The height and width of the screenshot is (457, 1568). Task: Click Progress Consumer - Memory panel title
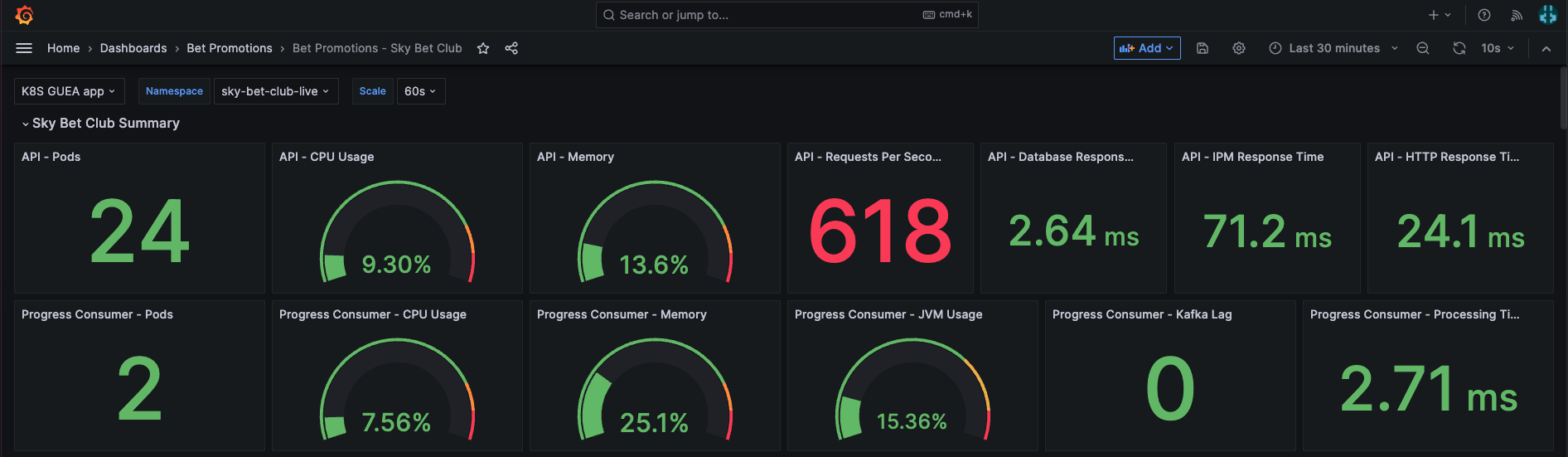tap(622, 314)
